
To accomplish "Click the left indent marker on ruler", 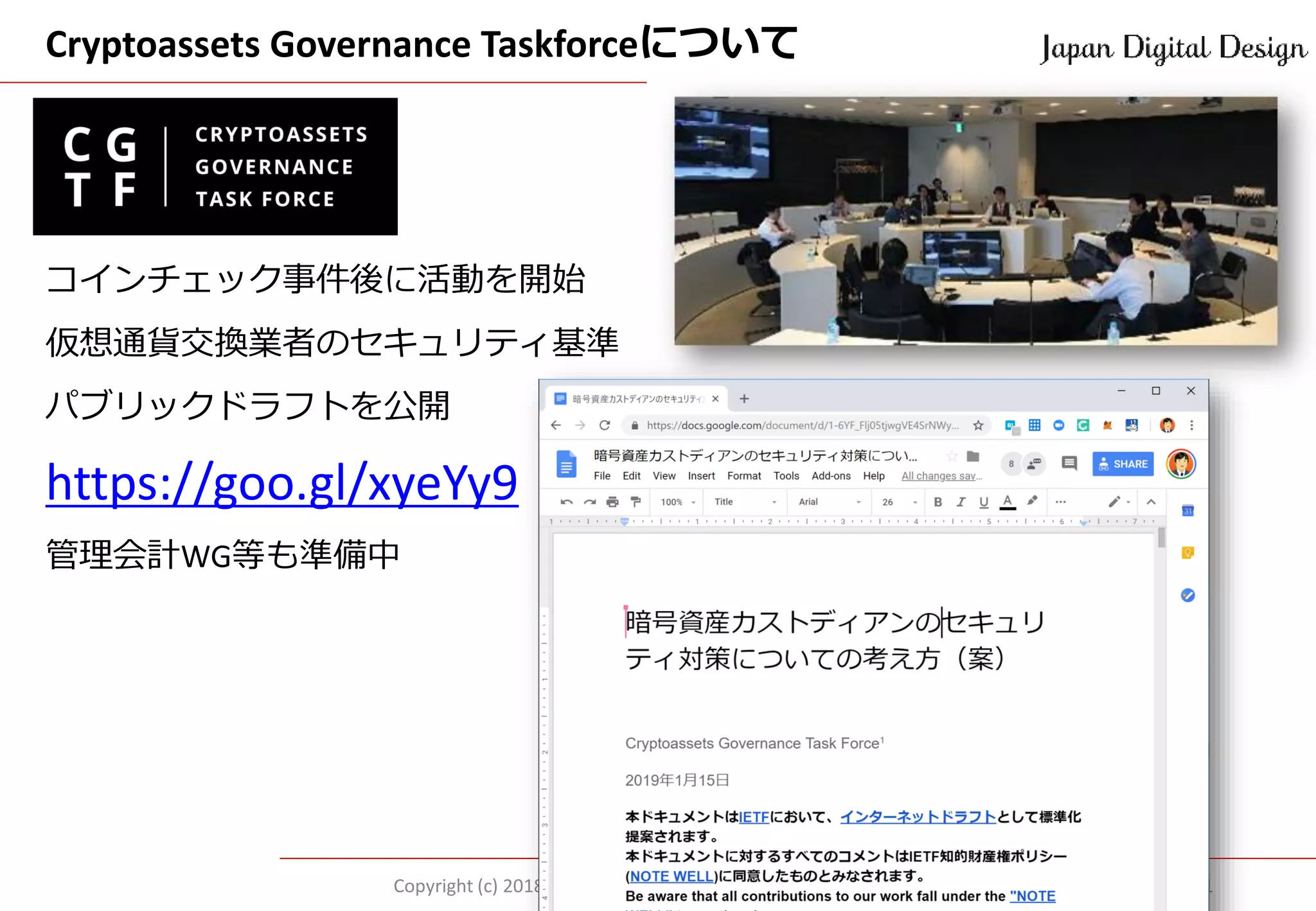I will (625, 522).
